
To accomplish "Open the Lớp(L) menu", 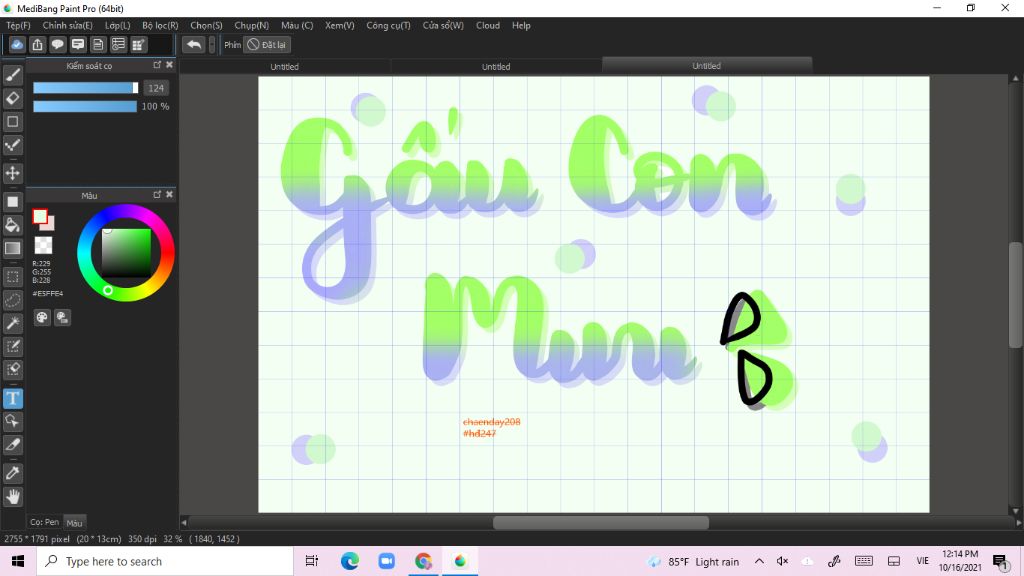I will click(118, 25).
